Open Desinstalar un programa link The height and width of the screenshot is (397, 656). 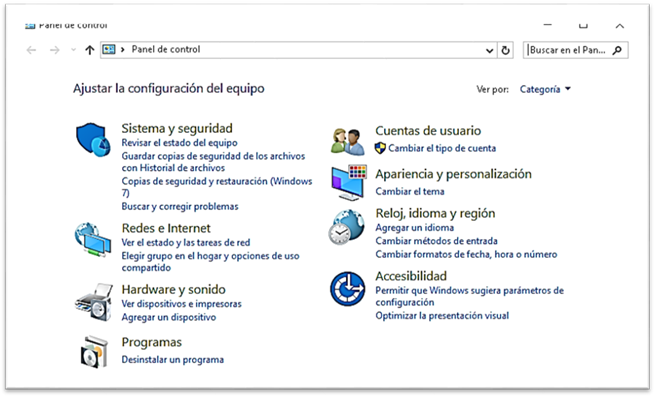click(173, 359)
